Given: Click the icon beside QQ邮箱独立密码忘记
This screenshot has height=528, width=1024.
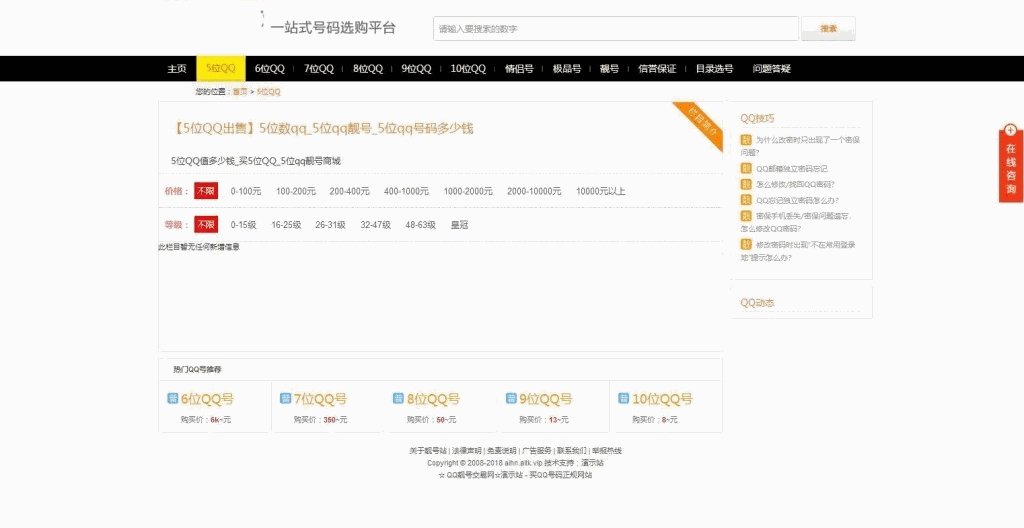Looking at the screenshot, I should [x=746, y=169].
